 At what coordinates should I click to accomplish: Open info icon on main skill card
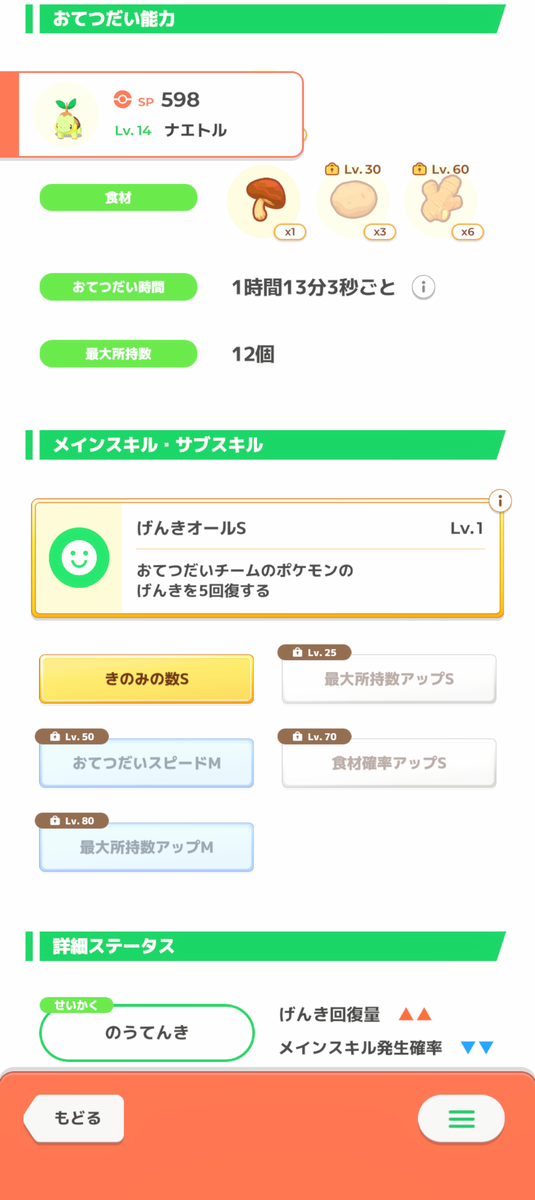(499, 501)
